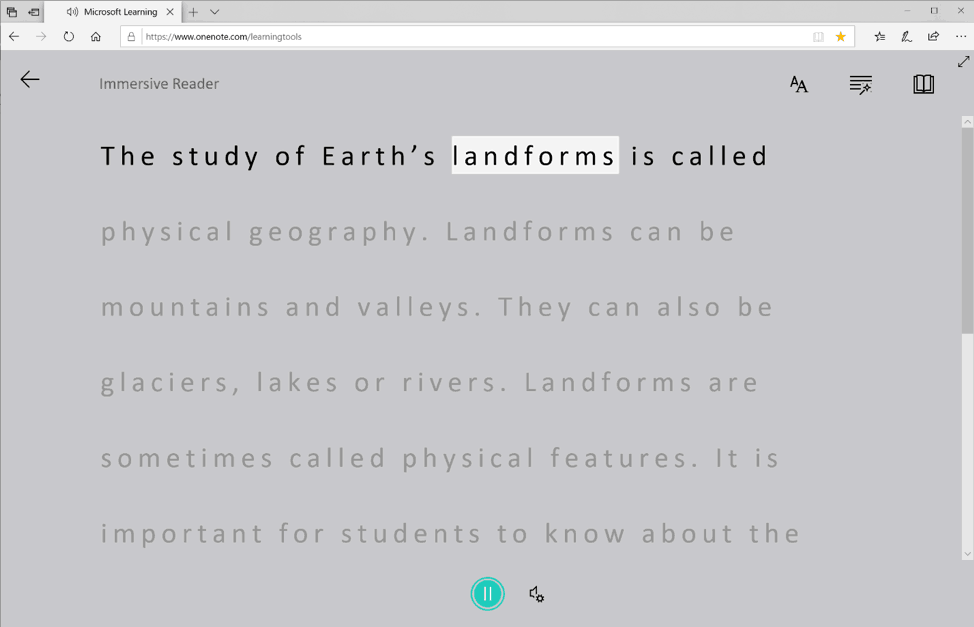Toggle browser reading view icon
This screenshot has height=627, width=974.
pyautogui.click(x=818, y=37)
